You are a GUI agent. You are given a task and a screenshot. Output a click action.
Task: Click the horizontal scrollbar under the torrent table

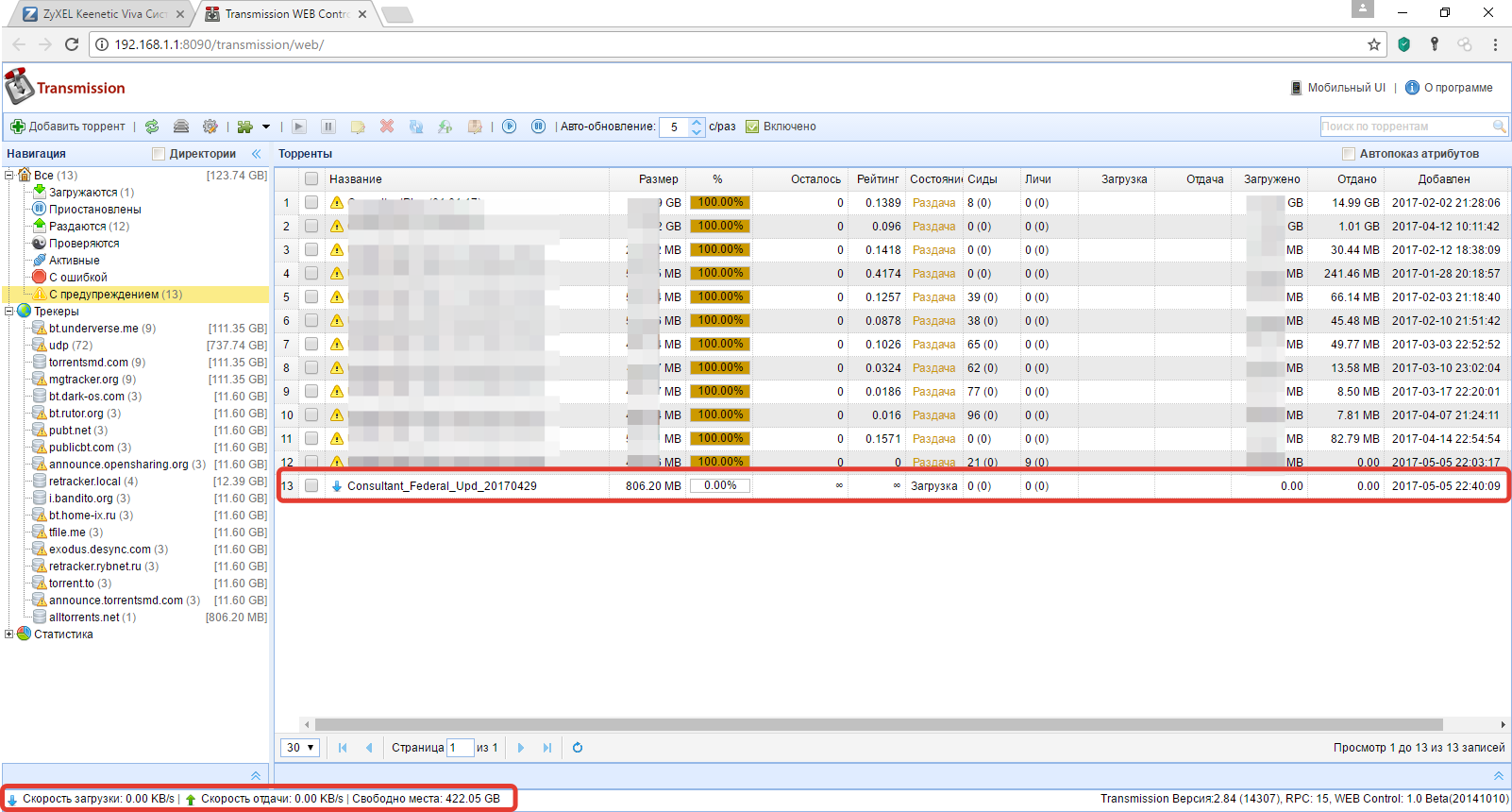click(x=879, y=724)
